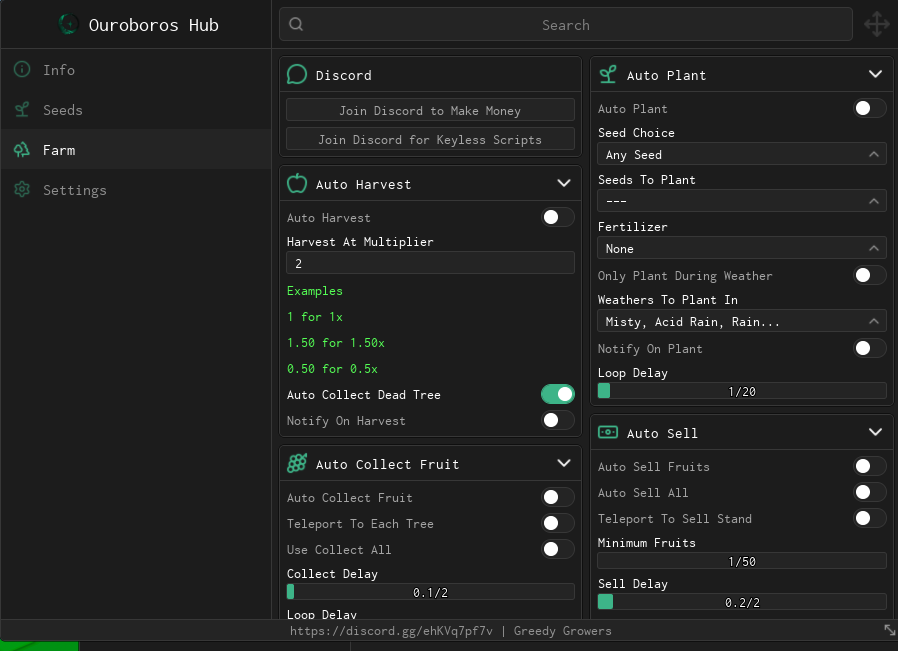Click the Auto Sell money icon
This screenshot has width=898, height=651.
tap(608, 432)
